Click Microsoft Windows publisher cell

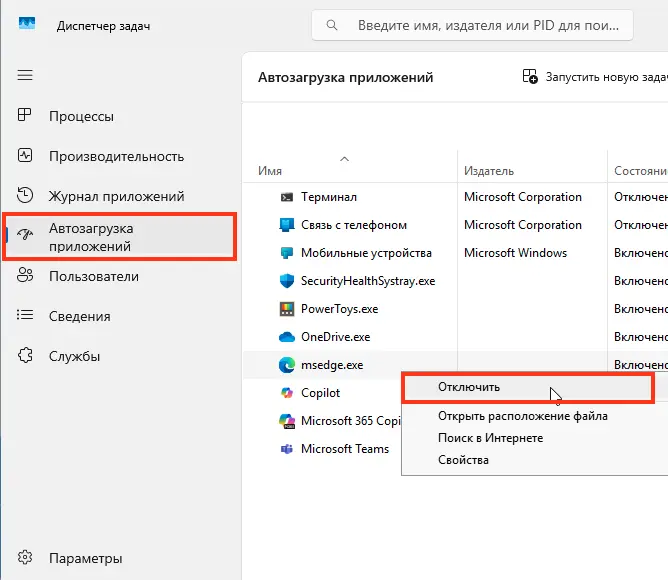tap(515, 253)
